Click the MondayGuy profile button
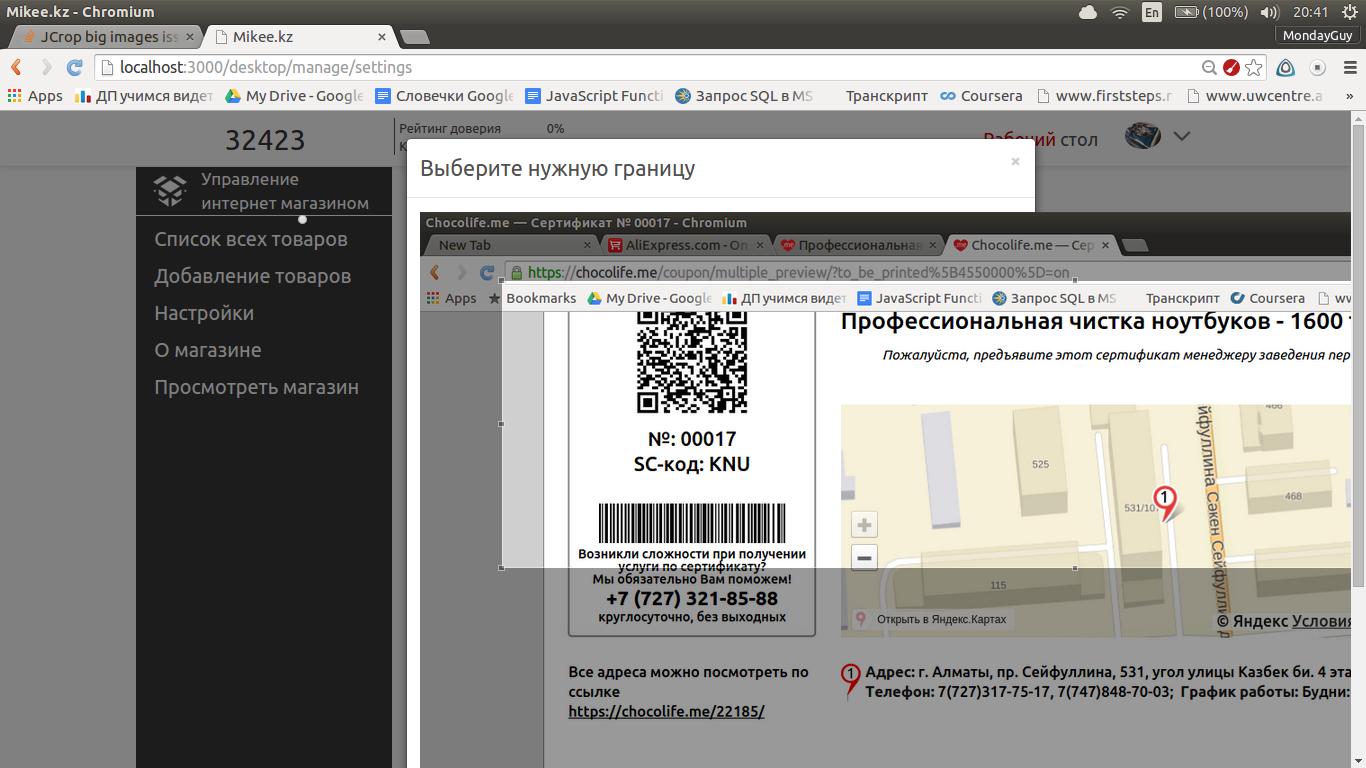Viewport: 1366px width, 768px height. pyautogui.click(x=1317, y=36)
